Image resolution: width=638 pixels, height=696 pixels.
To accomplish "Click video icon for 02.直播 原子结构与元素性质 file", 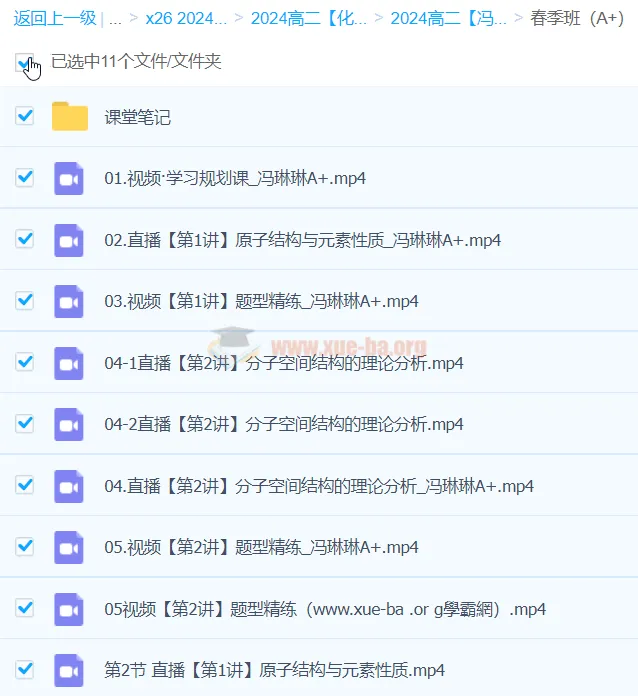I will coord(69,240).
